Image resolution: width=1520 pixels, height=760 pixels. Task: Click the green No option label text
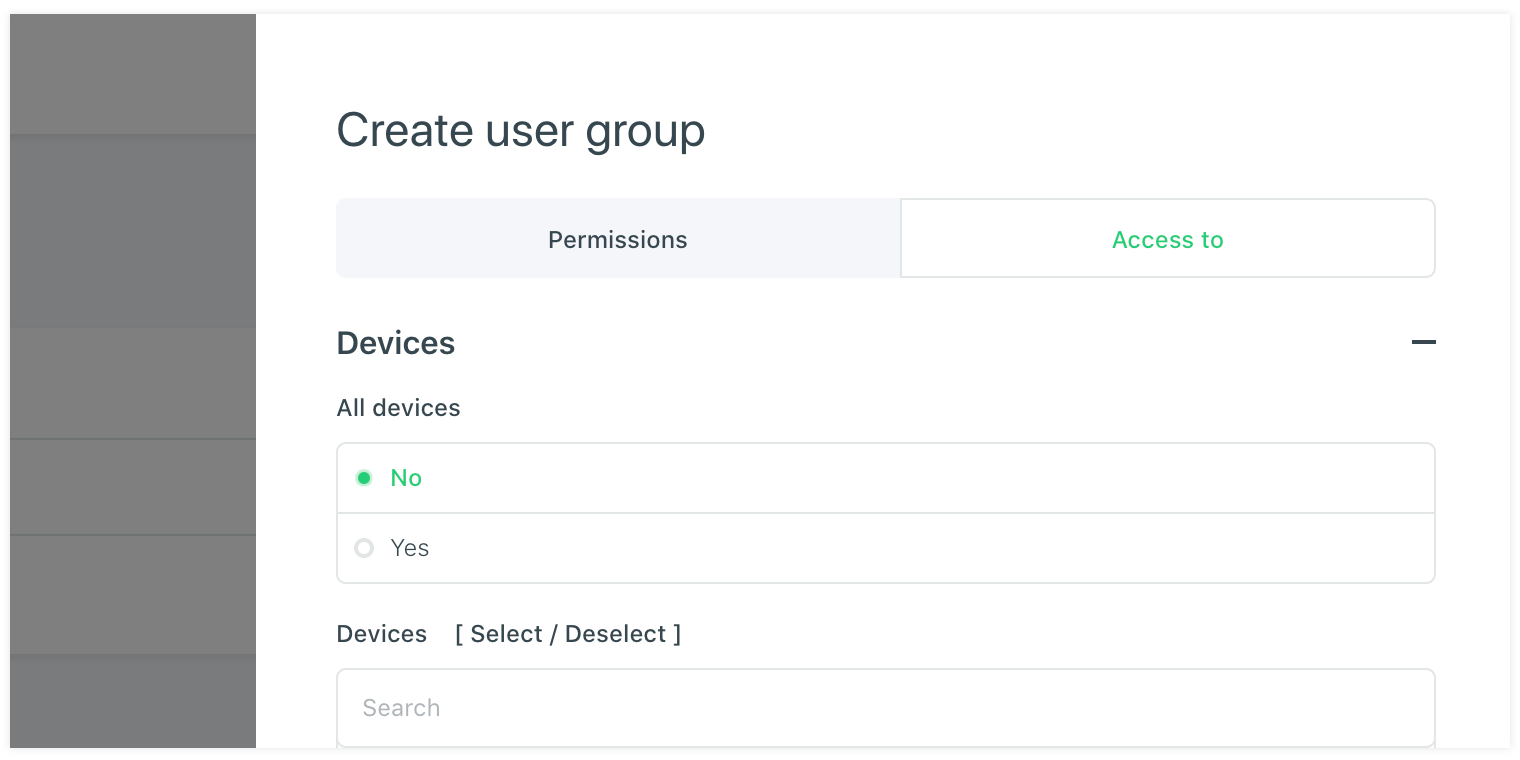coord(406,478)
